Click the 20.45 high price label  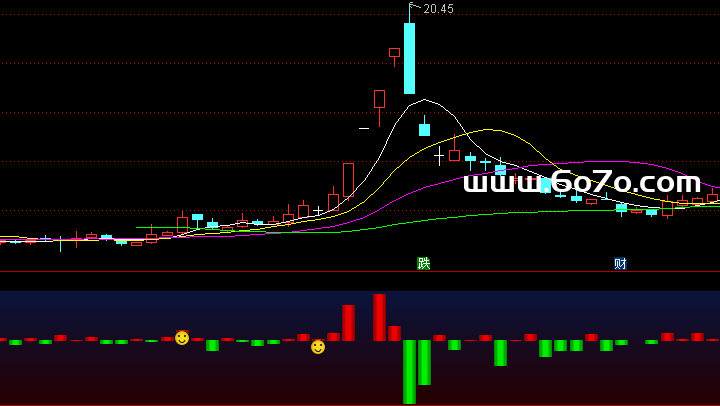pos(438,9)
